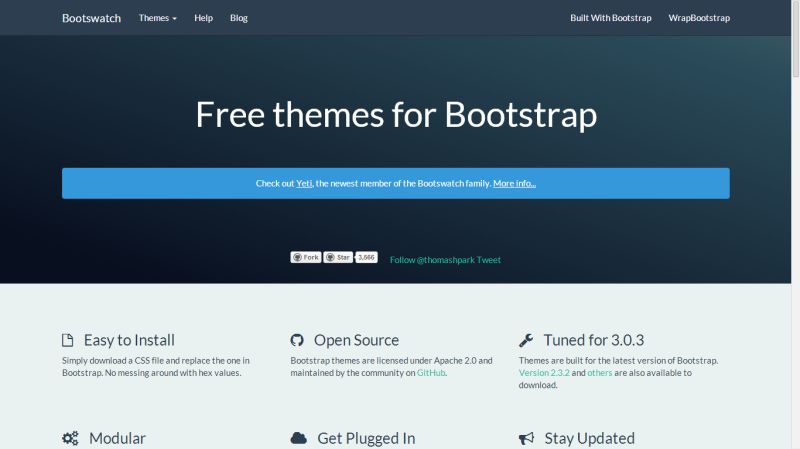Expand the Themes dropdown menu

tap(158, 18)
